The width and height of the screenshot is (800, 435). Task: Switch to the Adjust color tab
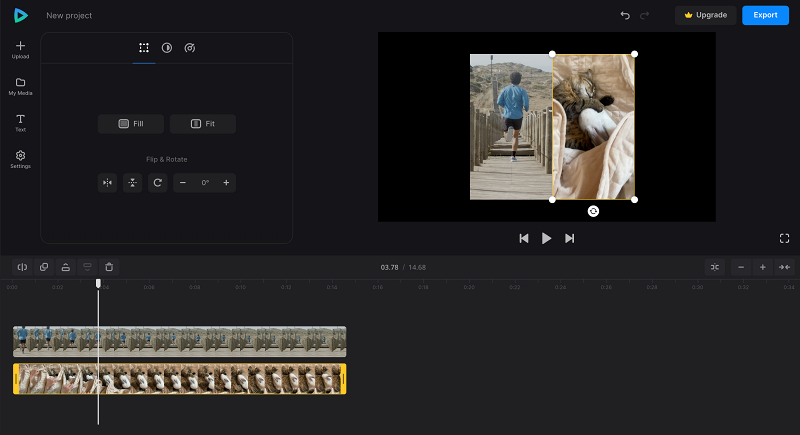pyautogui.click(x=167, y=48)
